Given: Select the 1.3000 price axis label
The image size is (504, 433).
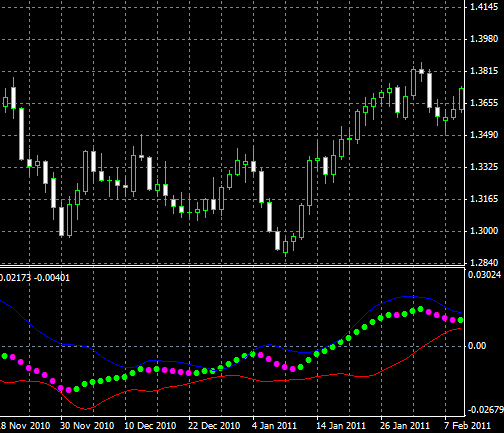Looking at the screenshot, I should pos(484,231).
